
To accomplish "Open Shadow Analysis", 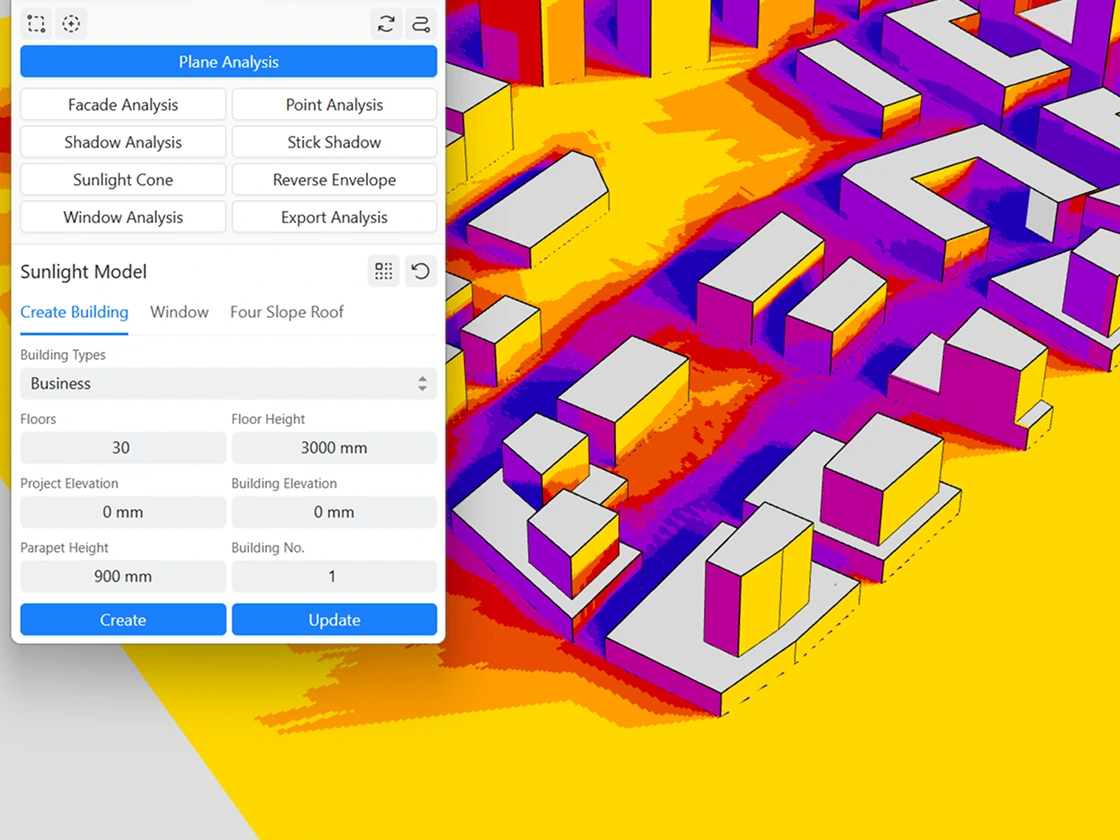I will [x=123, y=142].
